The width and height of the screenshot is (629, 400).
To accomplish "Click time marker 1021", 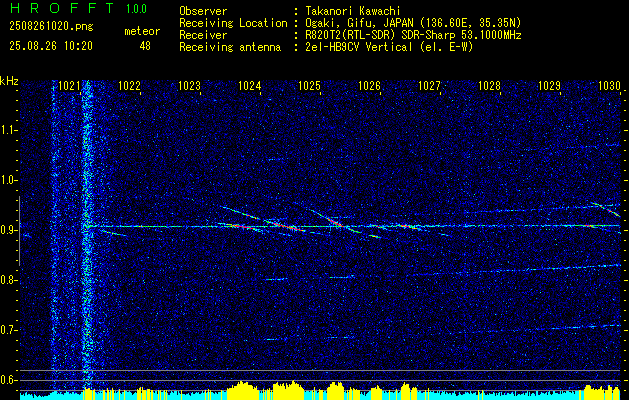I will point(69,86).
